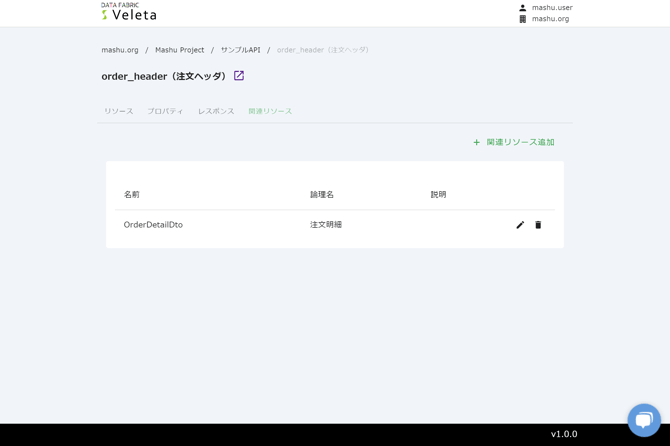Navigate to Mashu Project breadcrumb

point(179,50)
